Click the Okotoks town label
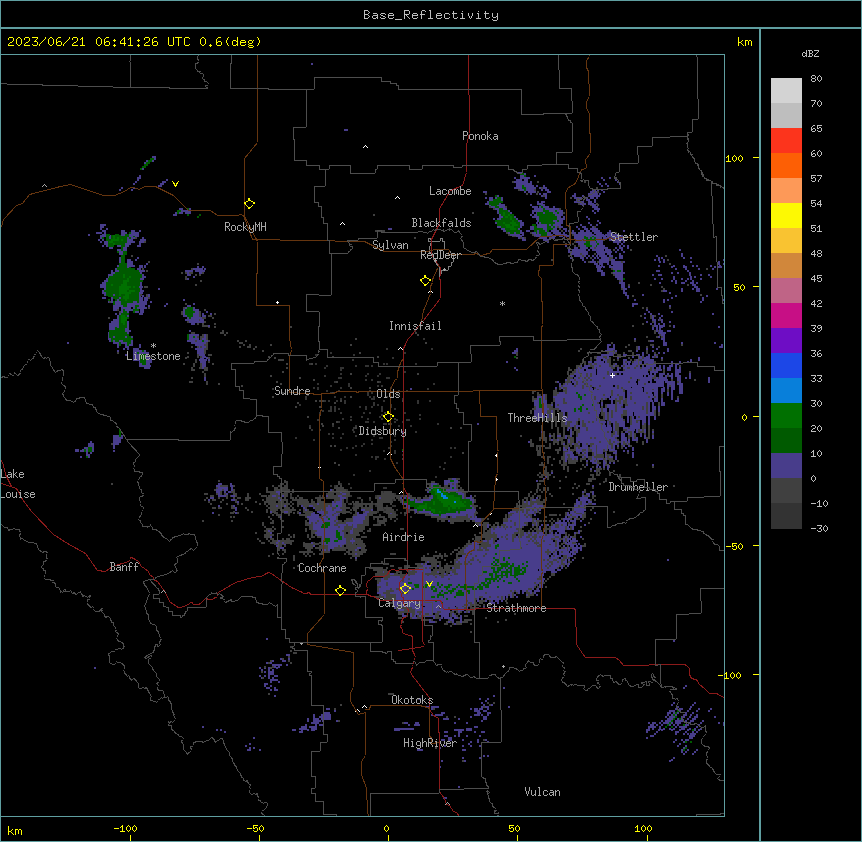Image resolution: width=862 pixels, height=842 pixels. [x=412, y=700]
